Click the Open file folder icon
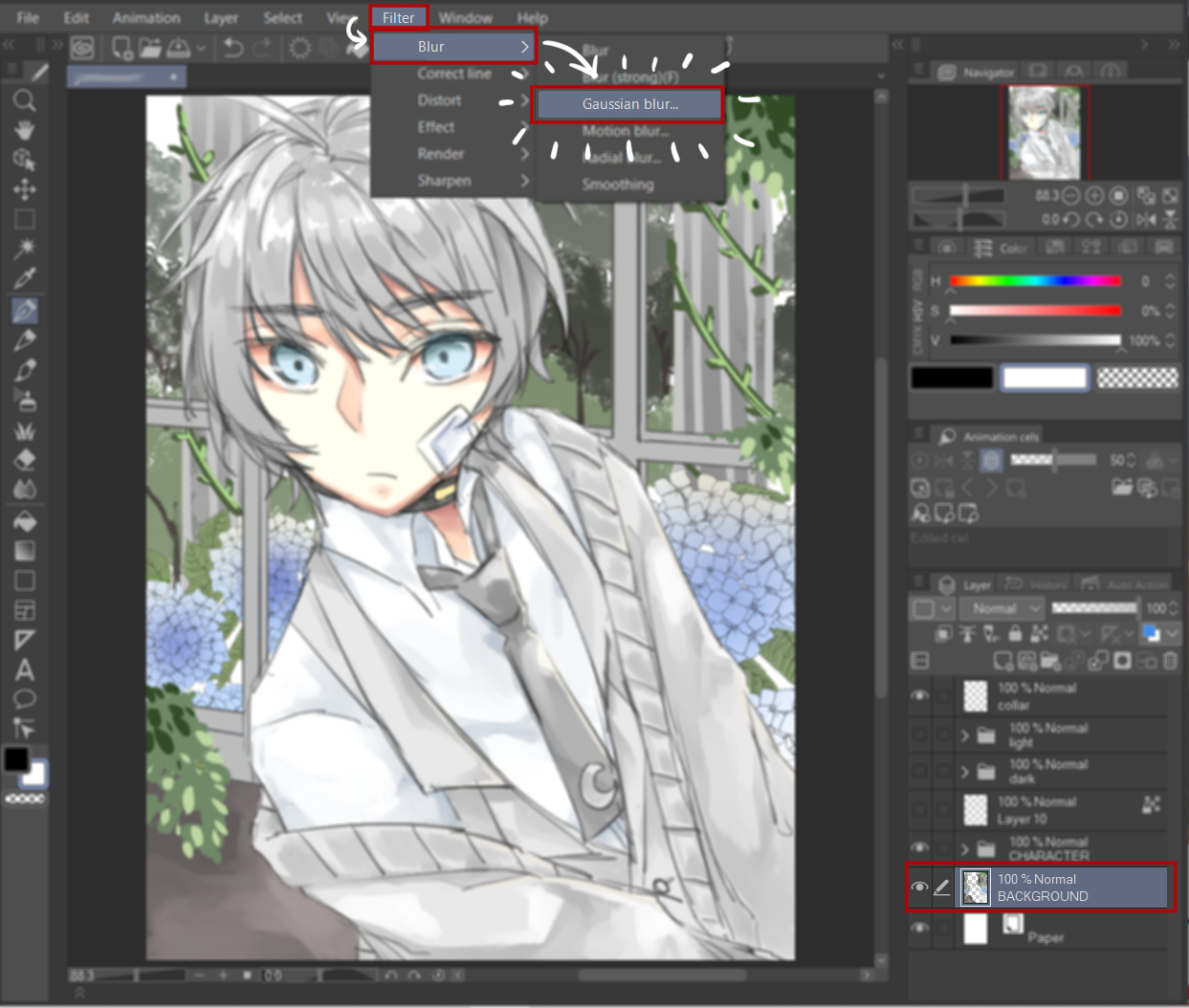Screen dimensions: 1189x1008 (x=150, y=47)
